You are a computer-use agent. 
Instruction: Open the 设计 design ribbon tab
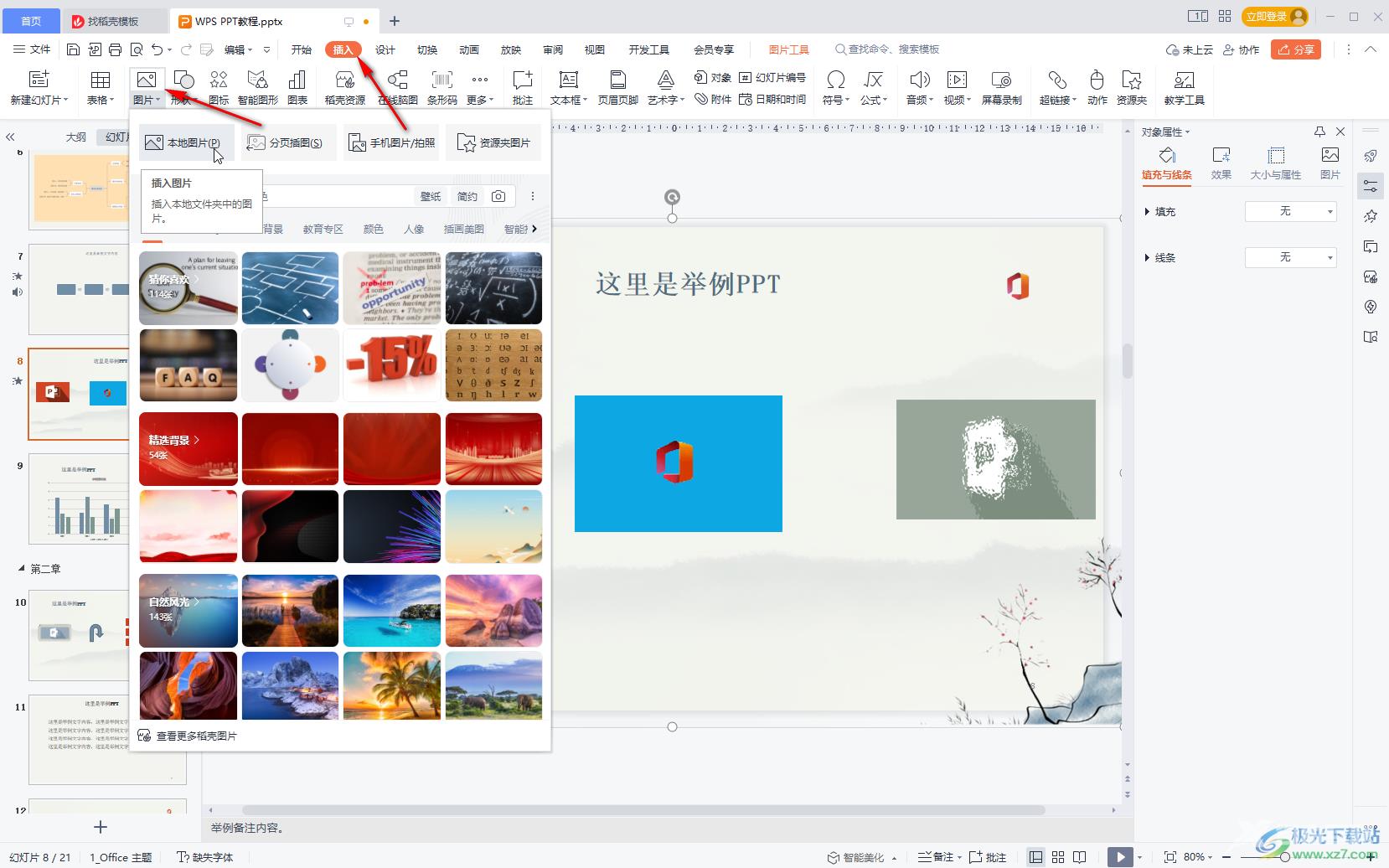tap(385, 49)
